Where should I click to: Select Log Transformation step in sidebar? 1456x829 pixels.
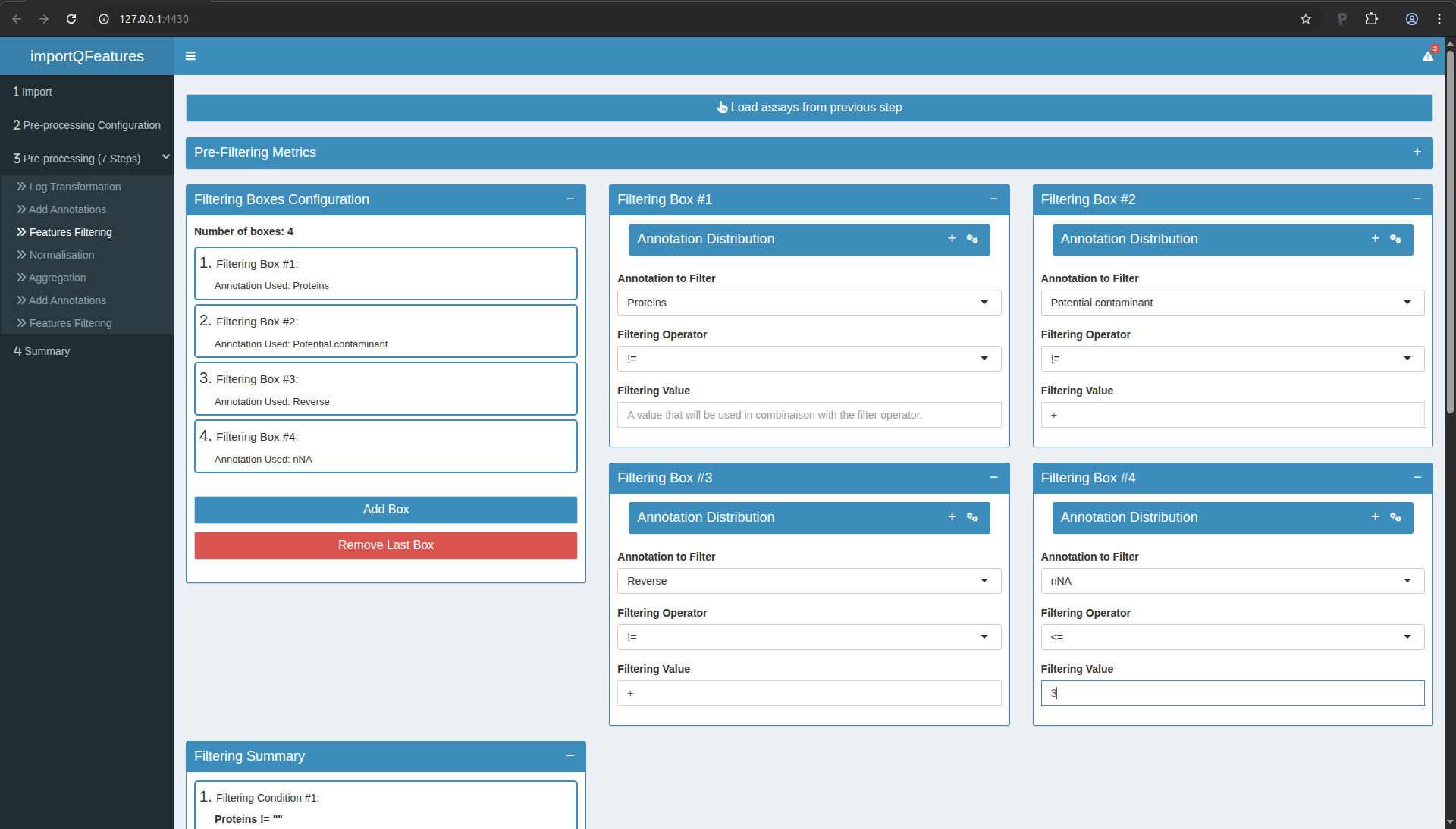coord(87,187)
